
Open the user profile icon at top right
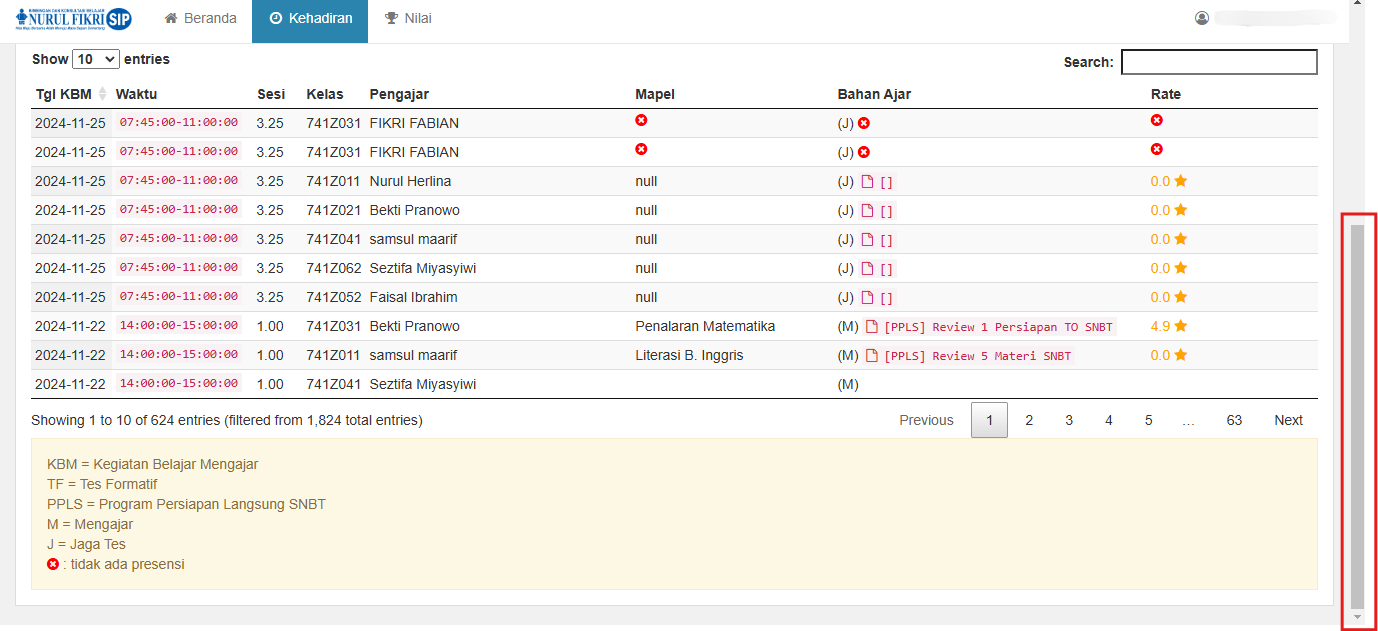pyautogui.click(x=1202, y=18)
